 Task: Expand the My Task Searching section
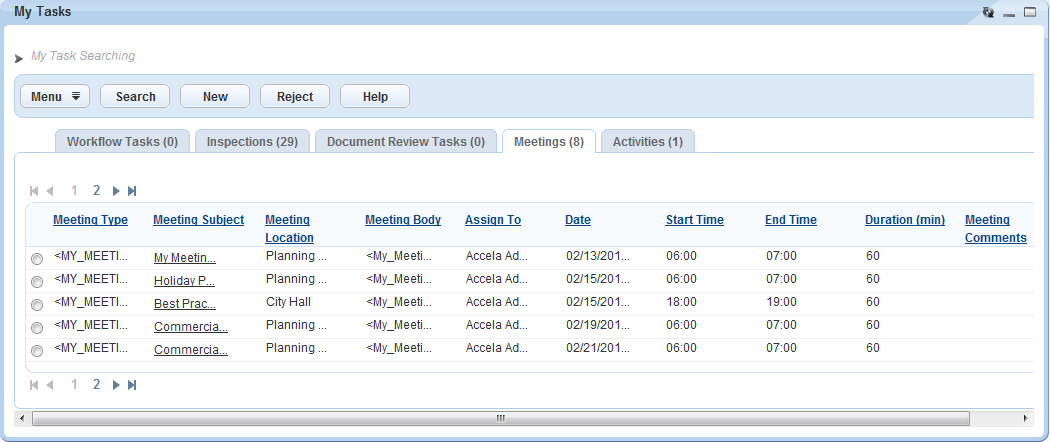(x=19, y=58)
